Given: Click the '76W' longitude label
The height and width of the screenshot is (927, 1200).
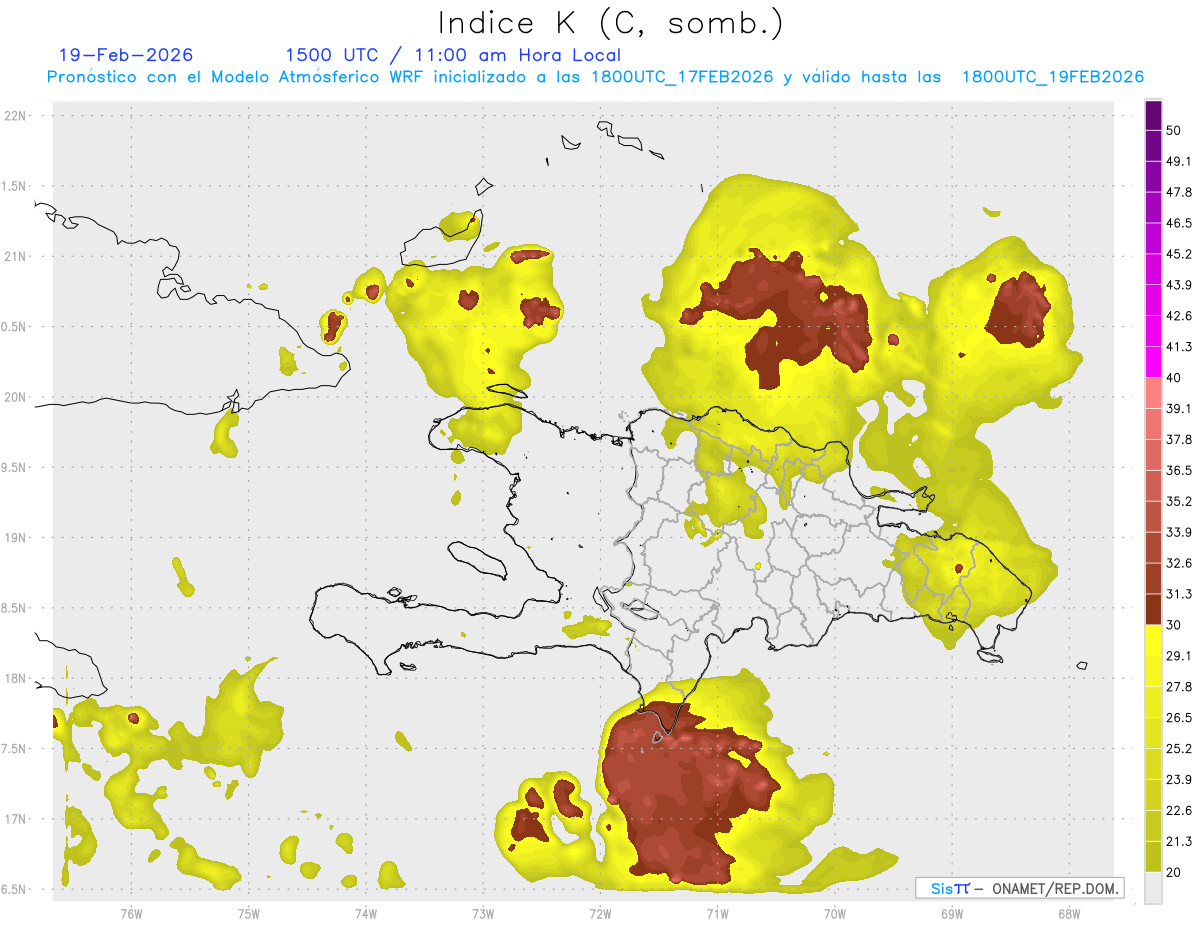Looking at the screenshot, I should pyautogui.click(x=131, y=913).
